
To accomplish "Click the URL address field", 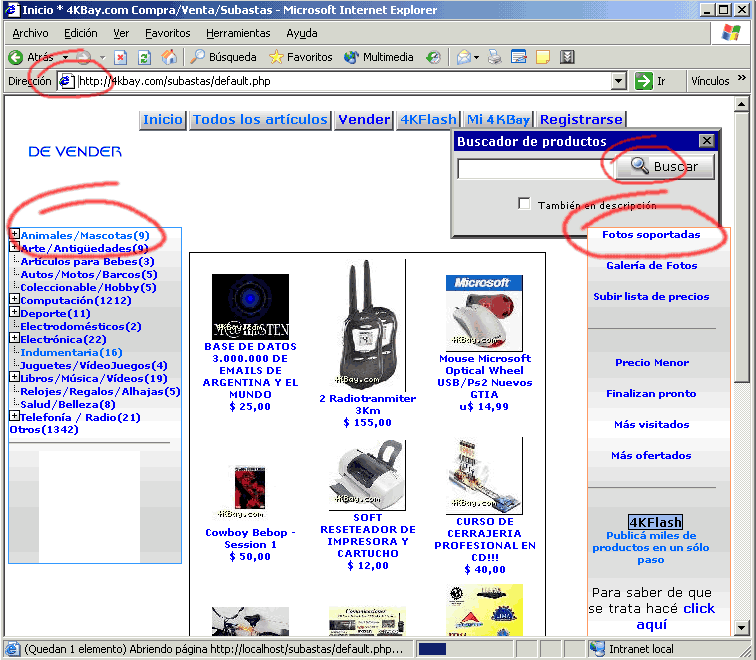I will click(343, 81).
